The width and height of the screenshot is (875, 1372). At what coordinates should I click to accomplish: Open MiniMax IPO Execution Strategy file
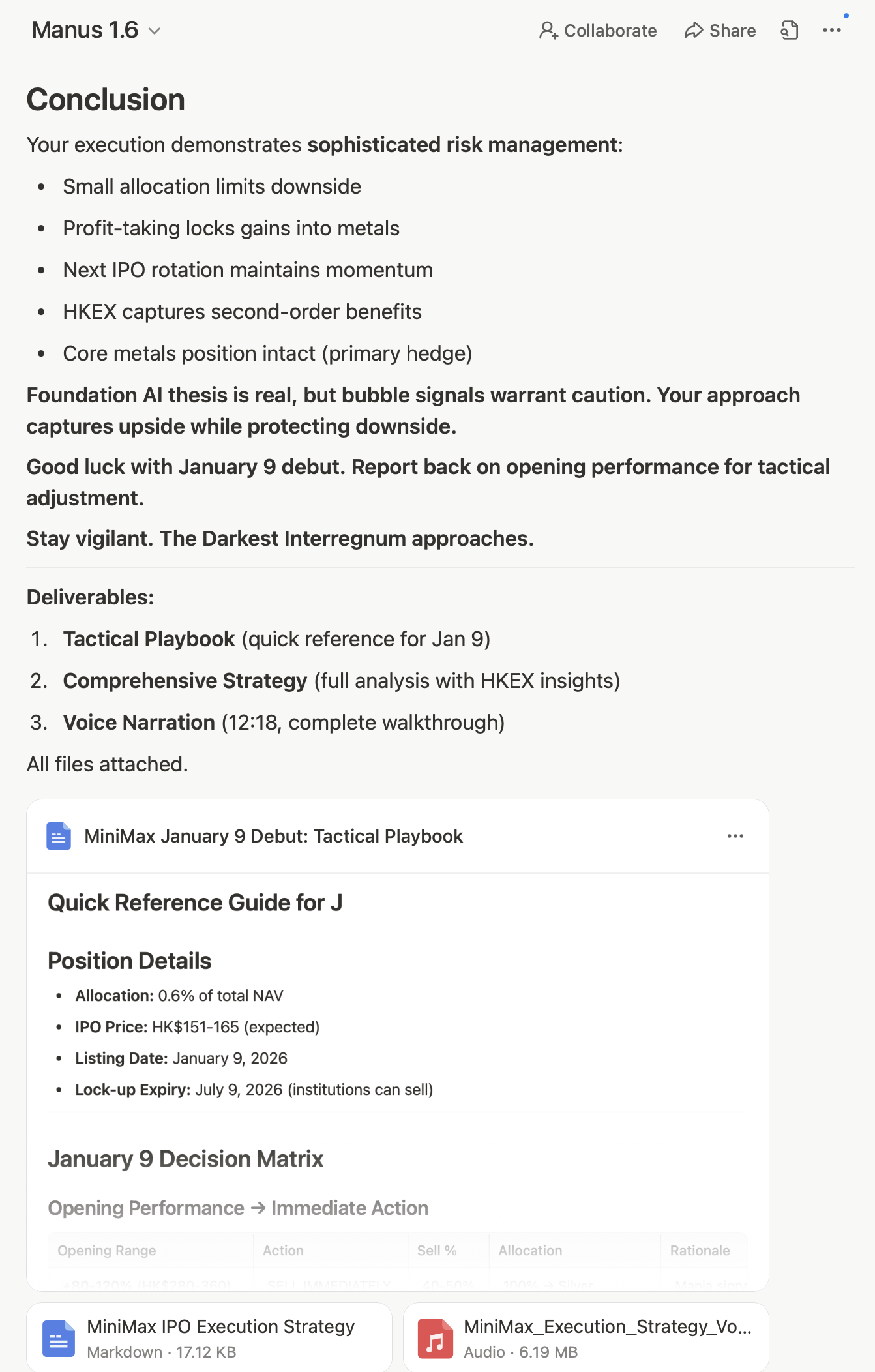tap(220, 1328)
